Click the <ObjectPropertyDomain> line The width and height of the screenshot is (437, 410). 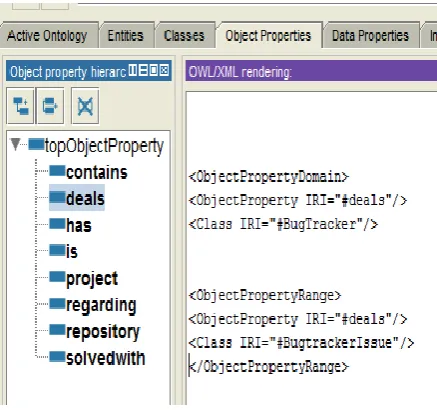tap(268, 176)
